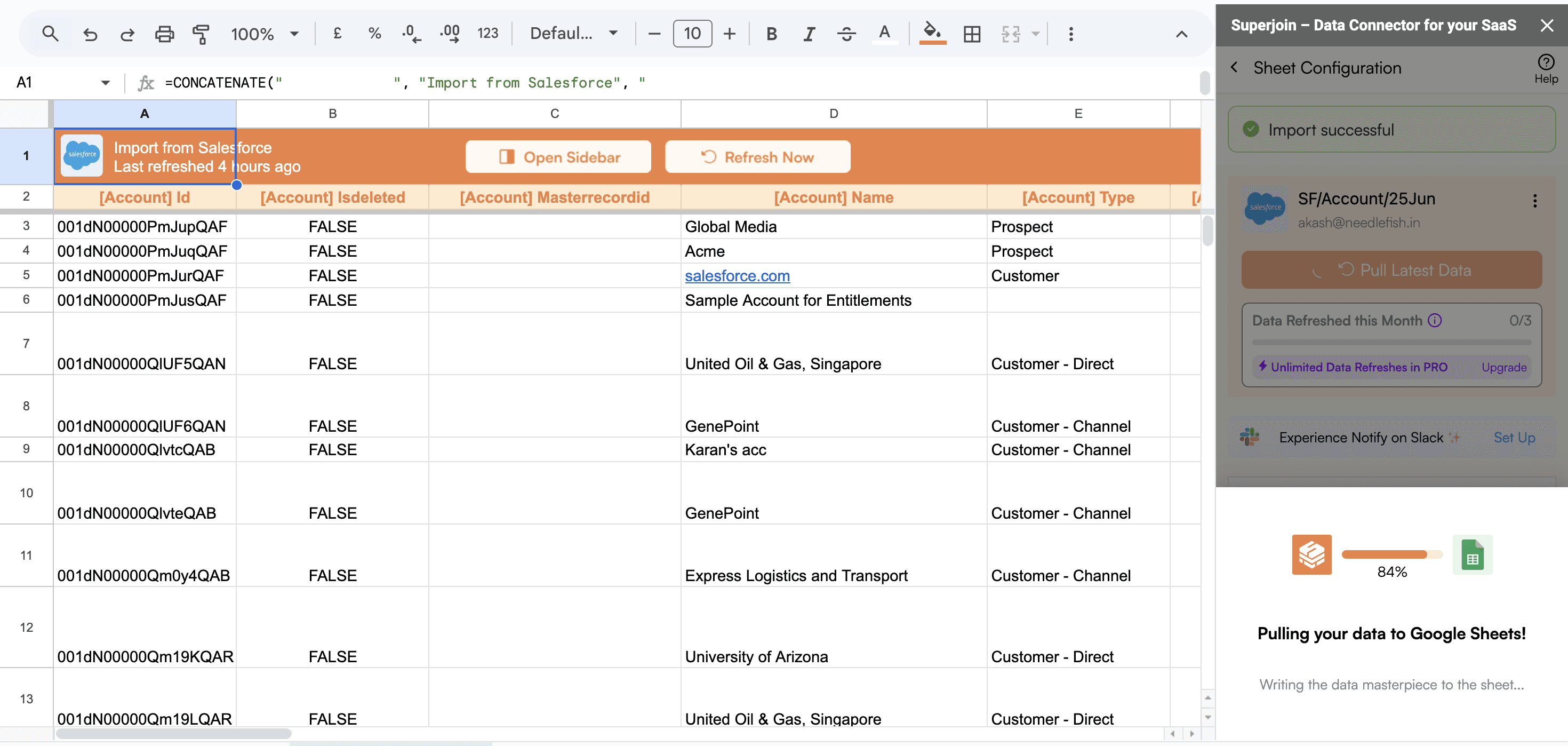Screen dimensions: 1568x746
Task: Increase the font size
Action: click(729, 34)
